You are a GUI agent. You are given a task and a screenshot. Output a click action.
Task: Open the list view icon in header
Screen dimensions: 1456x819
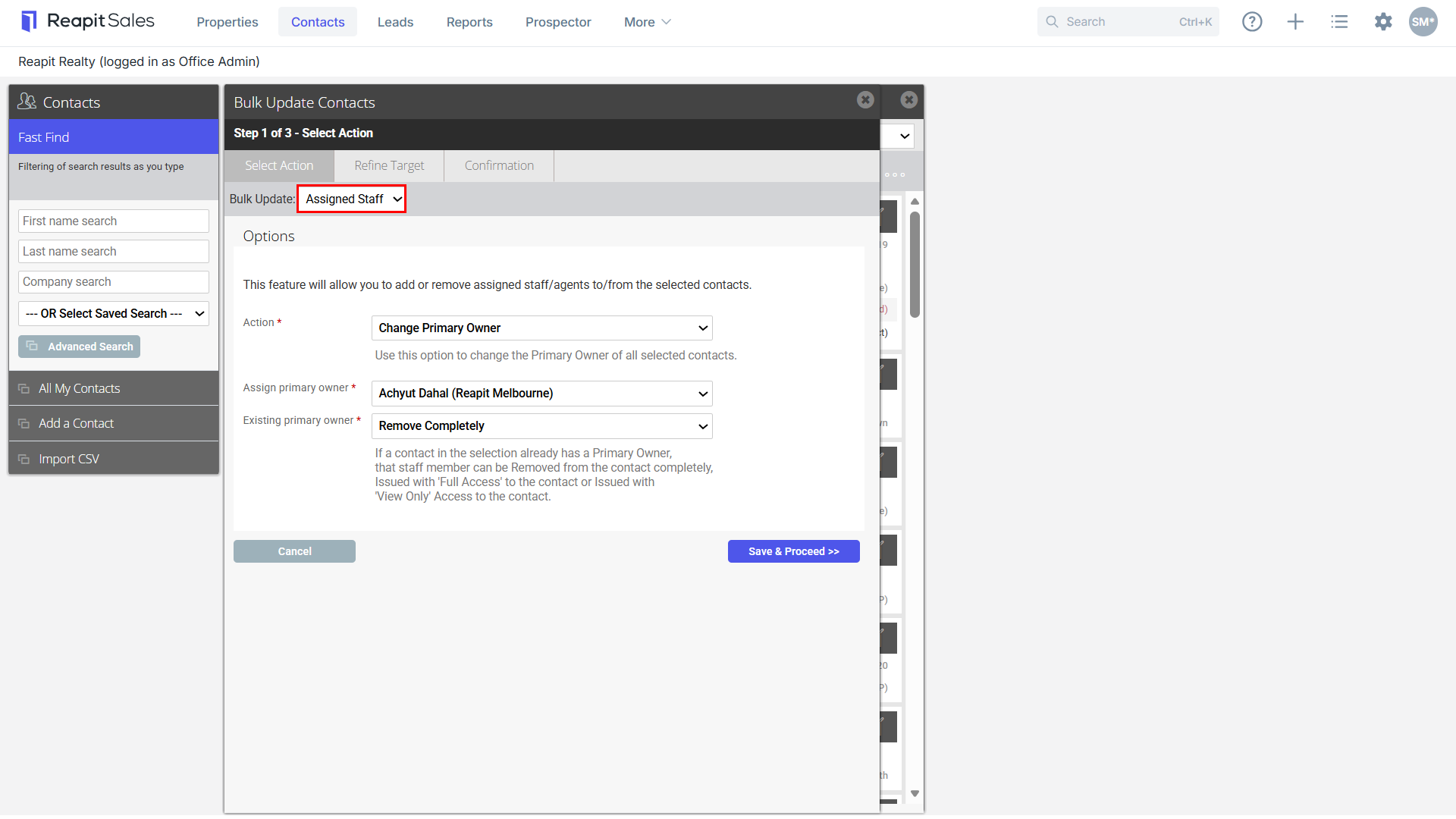point(1339,22)
